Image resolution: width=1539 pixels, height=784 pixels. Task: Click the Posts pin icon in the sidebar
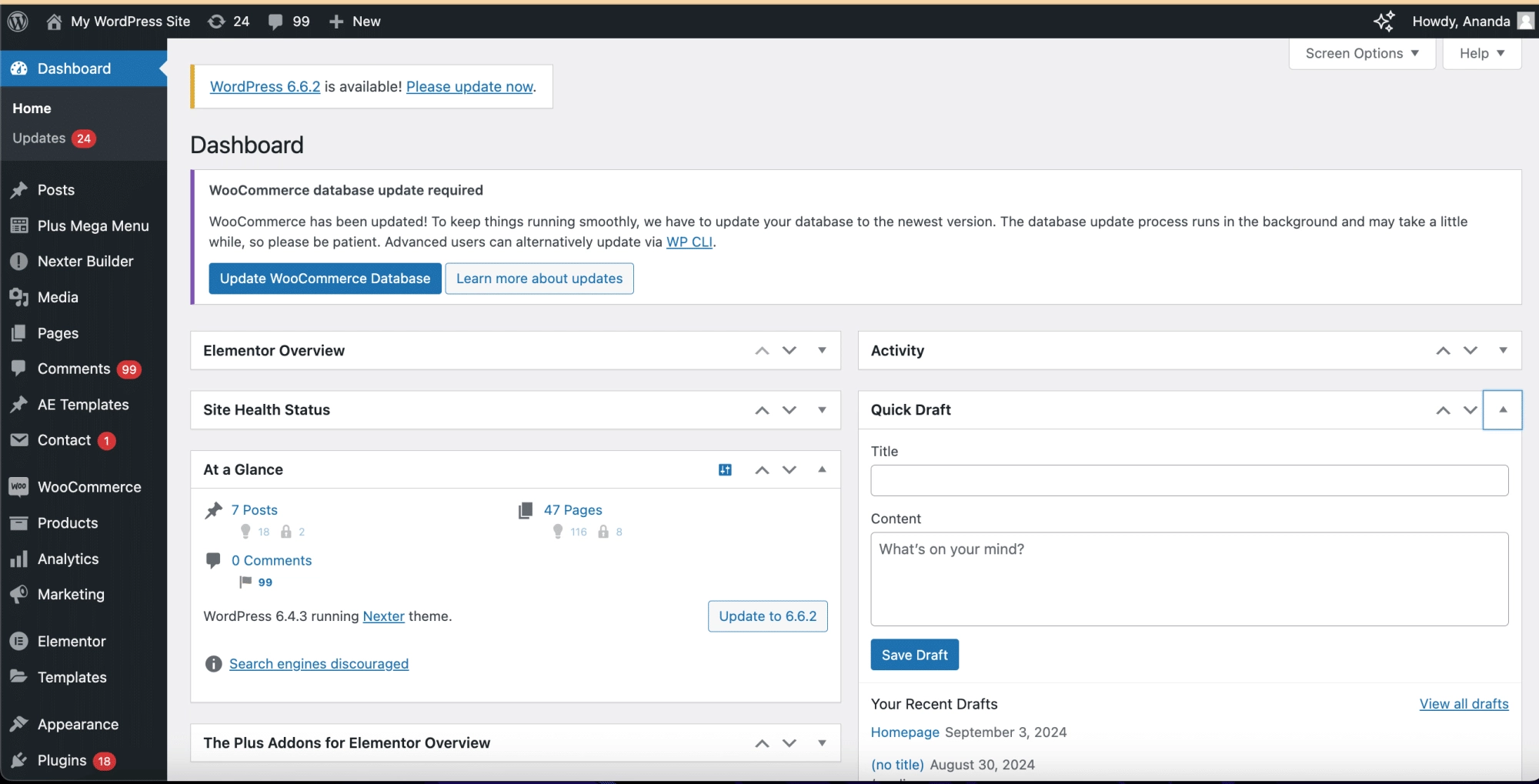(18, 189)
